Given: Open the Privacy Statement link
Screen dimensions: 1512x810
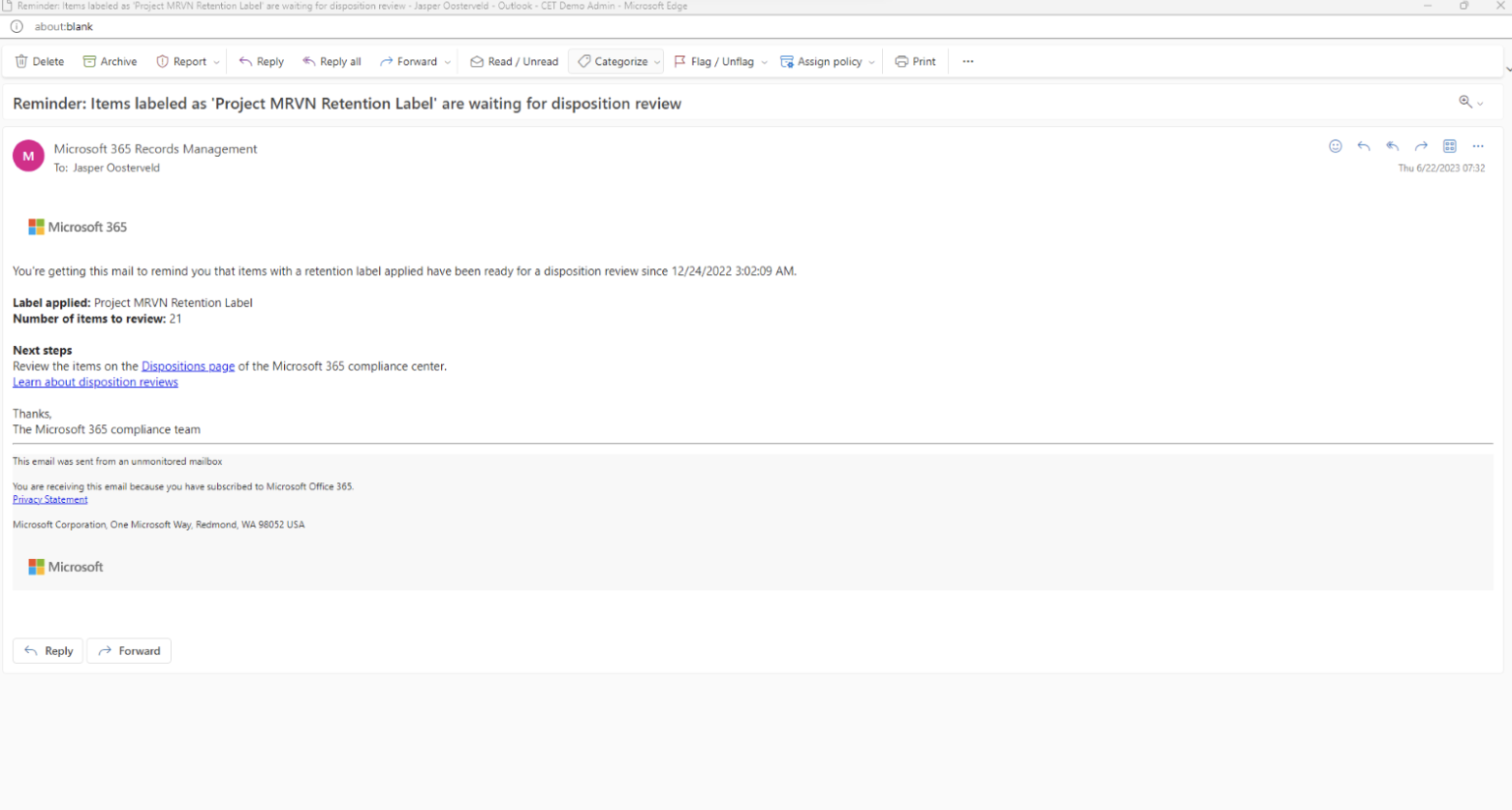Looking at the screenshot, I should point(50,500).
